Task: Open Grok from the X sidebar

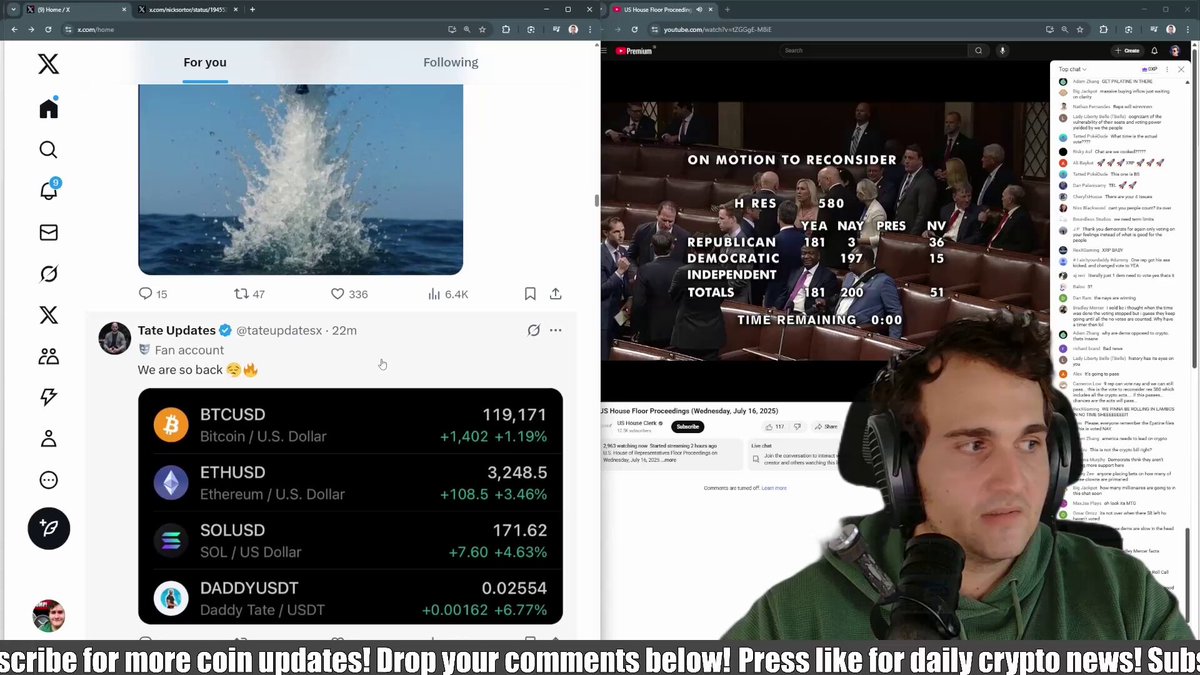Action: click(48, 274)
